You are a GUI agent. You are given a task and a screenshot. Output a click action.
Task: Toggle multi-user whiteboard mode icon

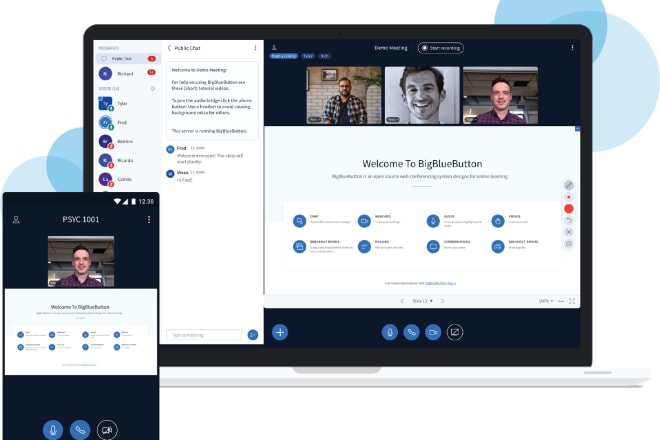pos(569,244)
